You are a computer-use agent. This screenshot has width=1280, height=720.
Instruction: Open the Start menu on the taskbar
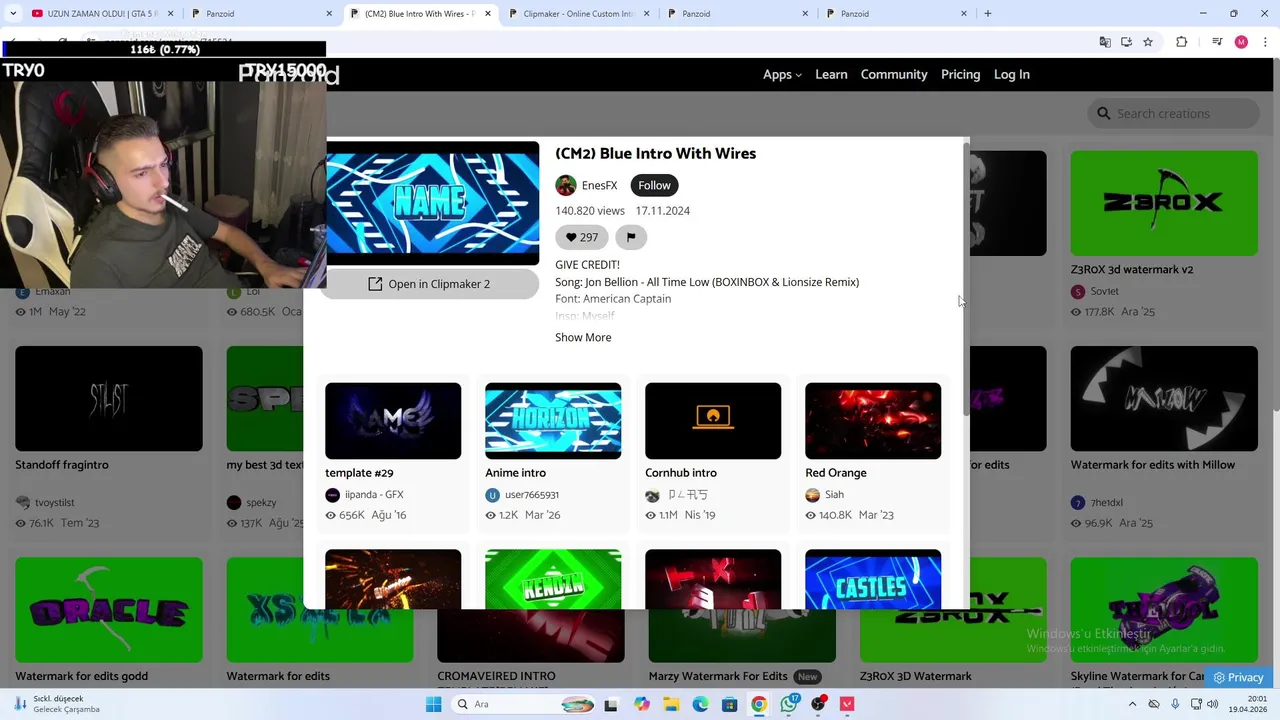point(433,704)
